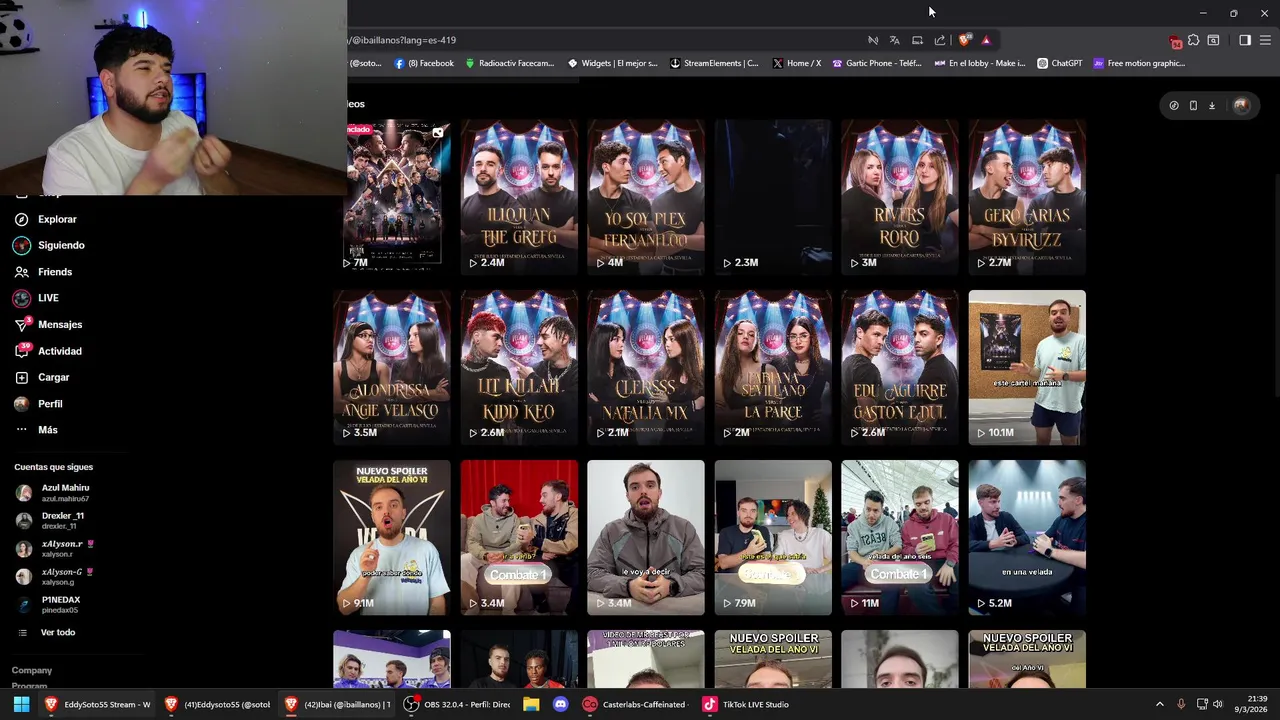Show hidden system tray icons
The image size is (1280, 720).
(1160, 705)
